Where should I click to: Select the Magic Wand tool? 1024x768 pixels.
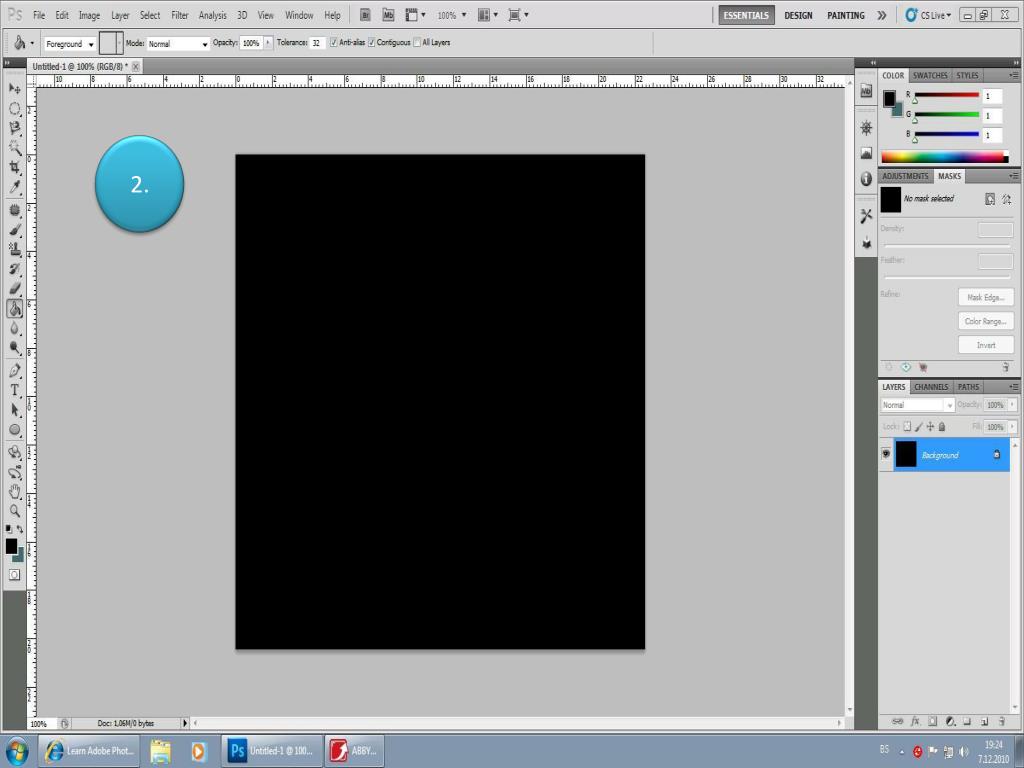pos(14,148)
